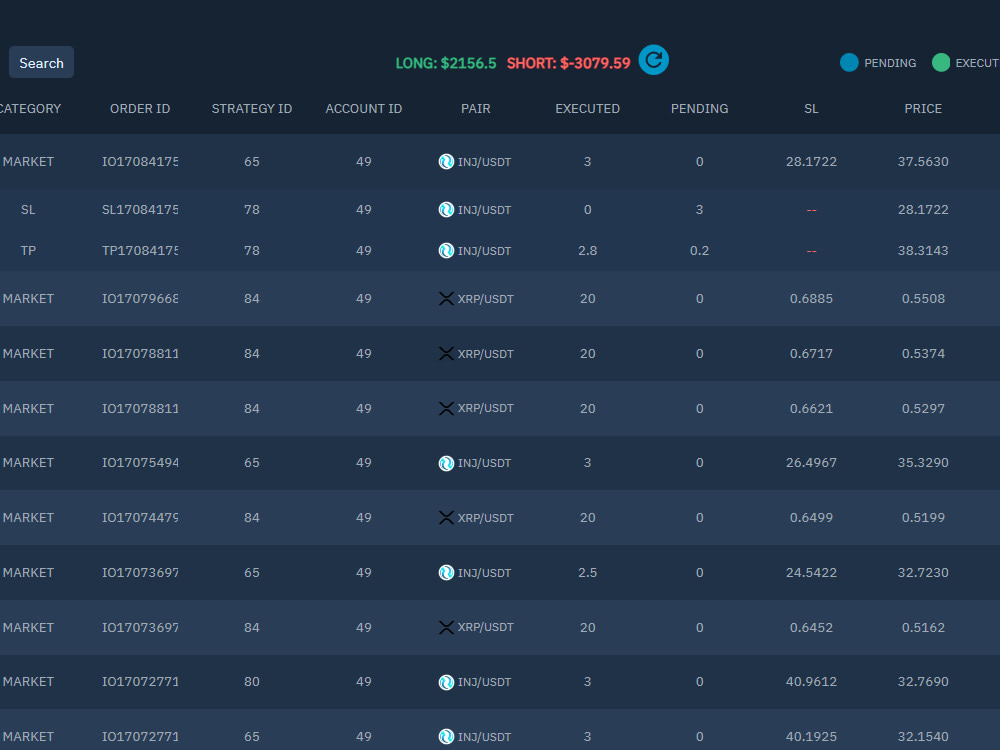Click SL value 0.6499
This screenshot has width=1000, height=750.
pyautogui.click(x=811, y=517)
